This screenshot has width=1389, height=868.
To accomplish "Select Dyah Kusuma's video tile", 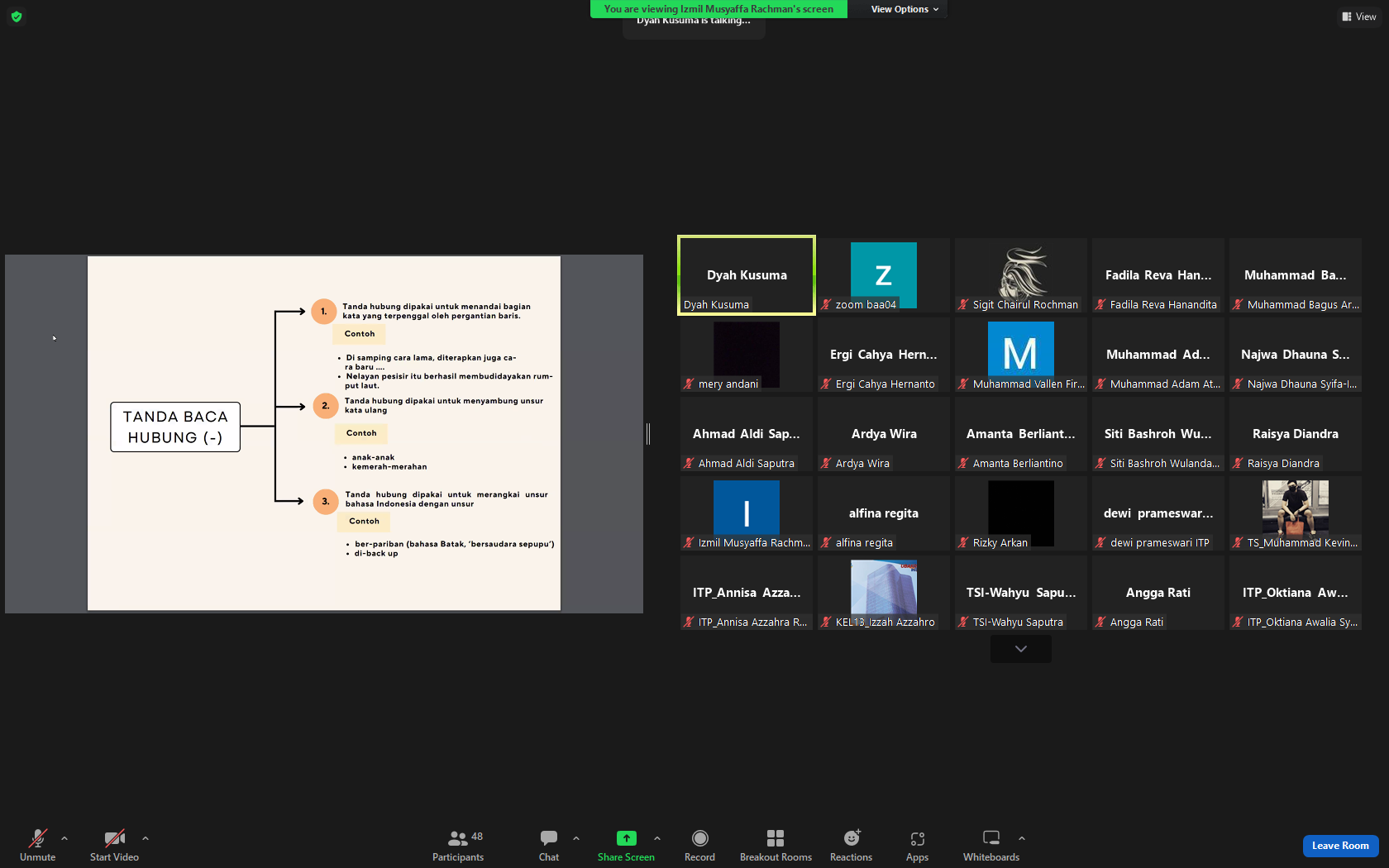I will [x=747, y=275].
